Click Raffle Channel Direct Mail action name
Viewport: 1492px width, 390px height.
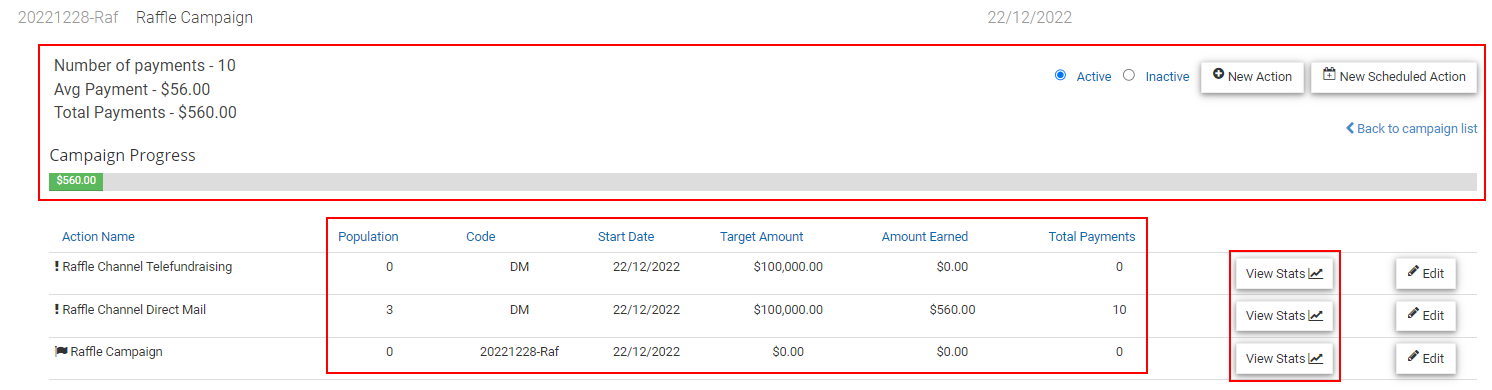pos(134,310)
